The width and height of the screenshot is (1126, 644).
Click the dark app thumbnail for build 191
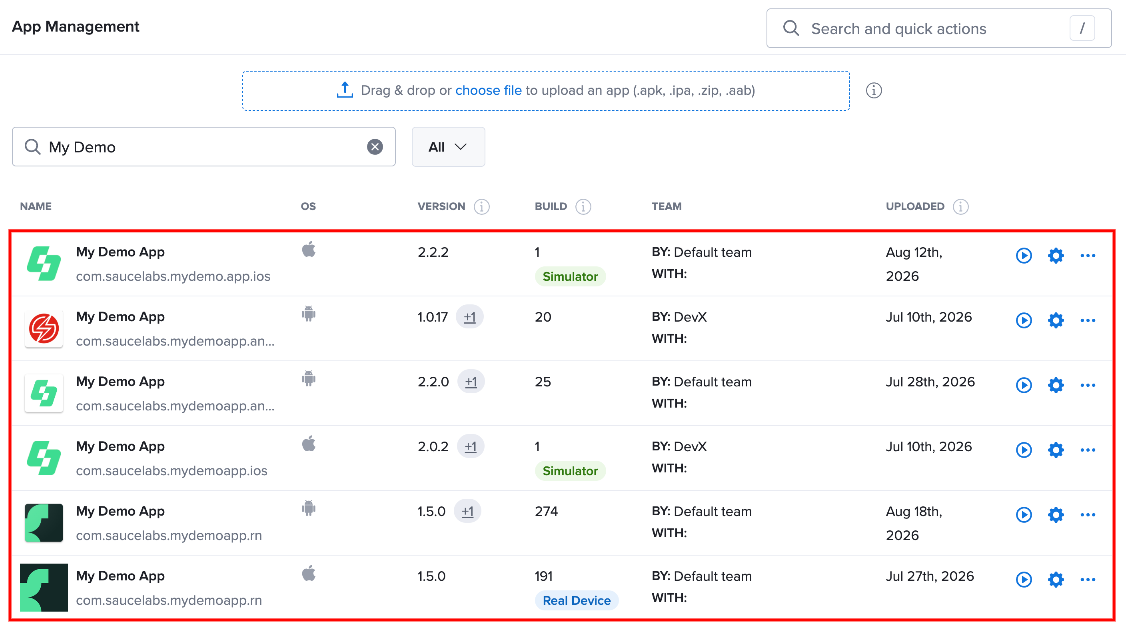pyautogui.click(x=44, y=588)
